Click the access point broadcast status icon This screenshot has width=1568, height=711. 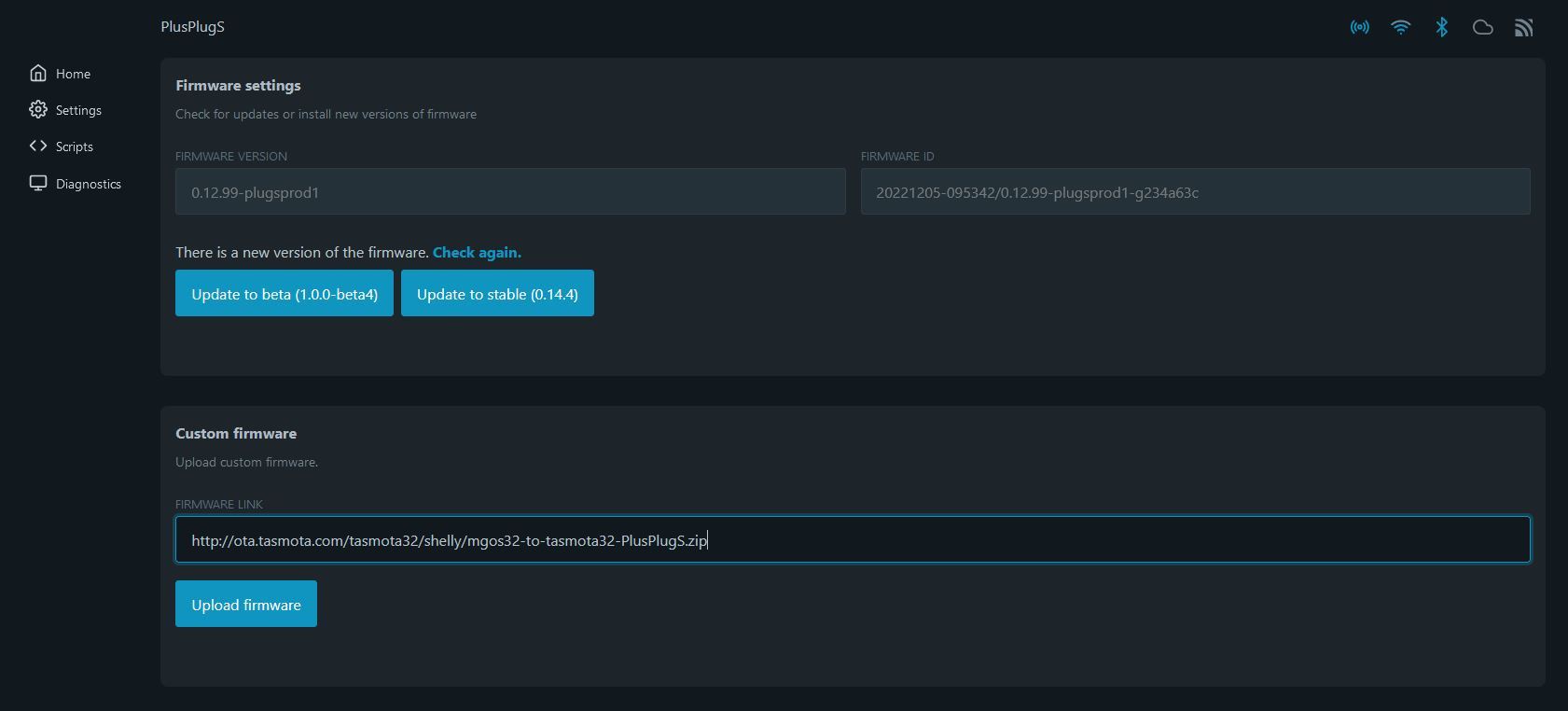coord(1359,27)
